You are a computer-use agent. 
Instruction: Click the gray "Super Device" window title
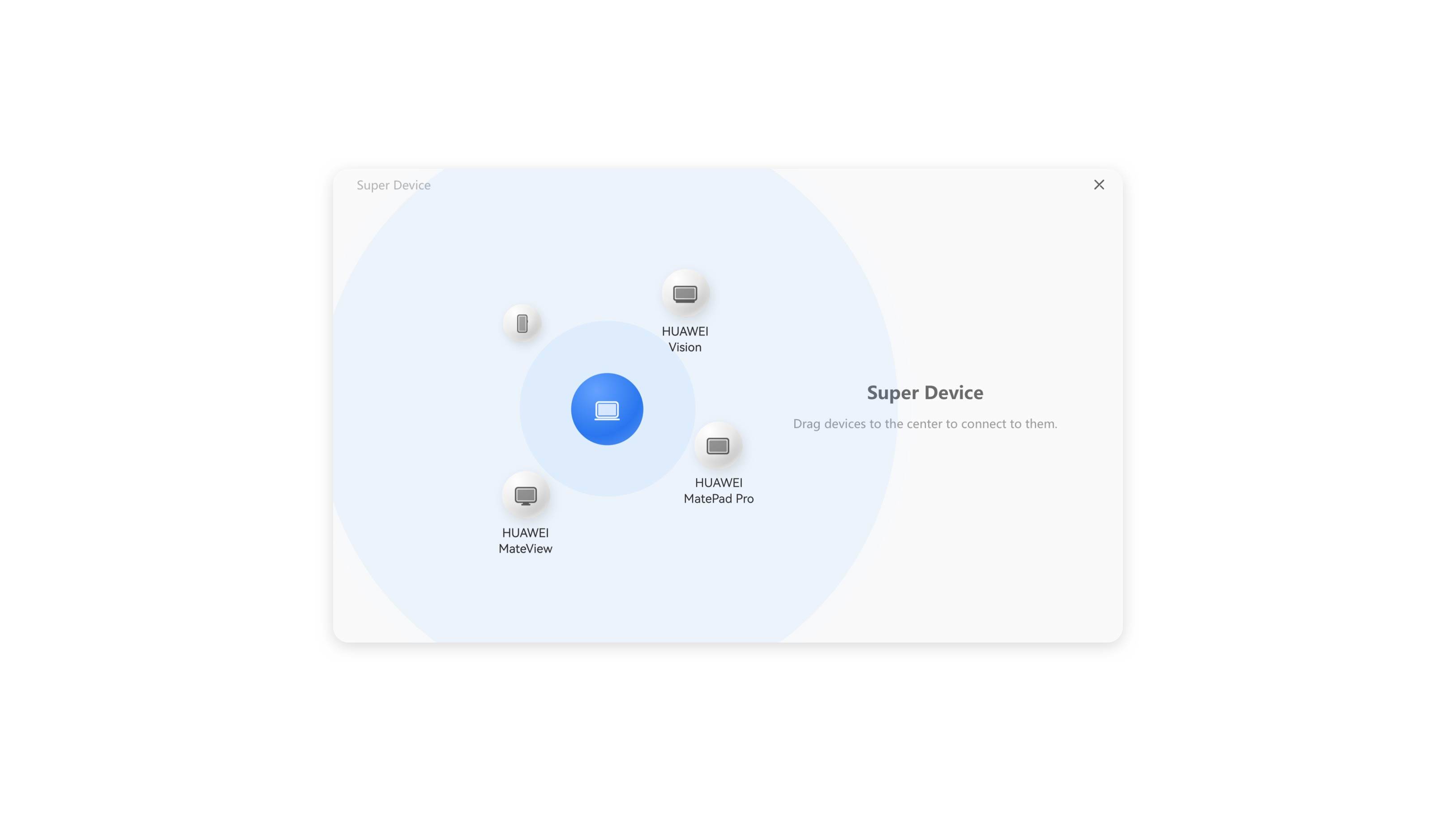click(394, 185)
